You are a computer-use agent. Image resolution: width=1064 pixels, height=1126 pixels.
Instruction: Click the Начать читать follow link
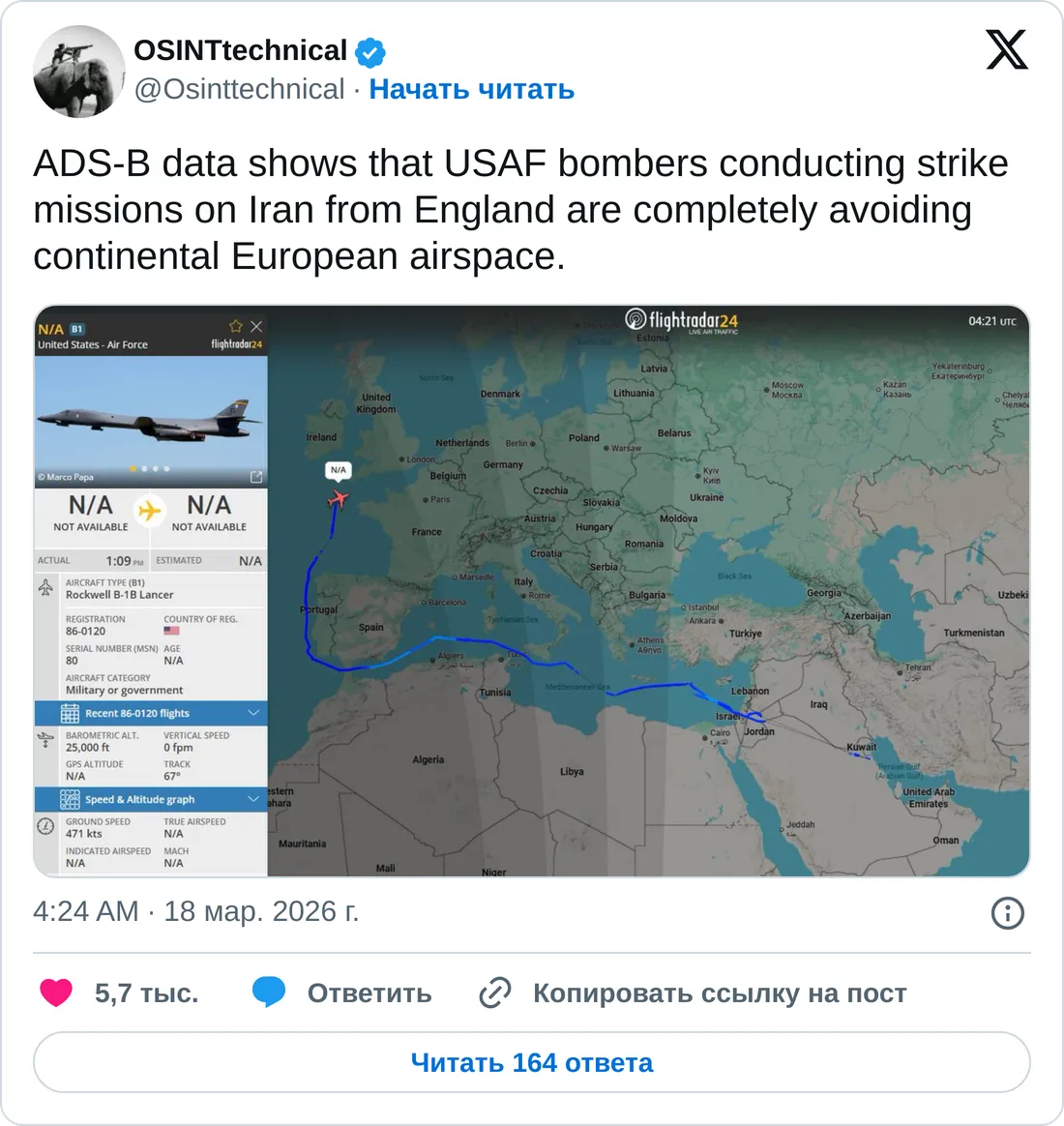click(x=472, y=89)
